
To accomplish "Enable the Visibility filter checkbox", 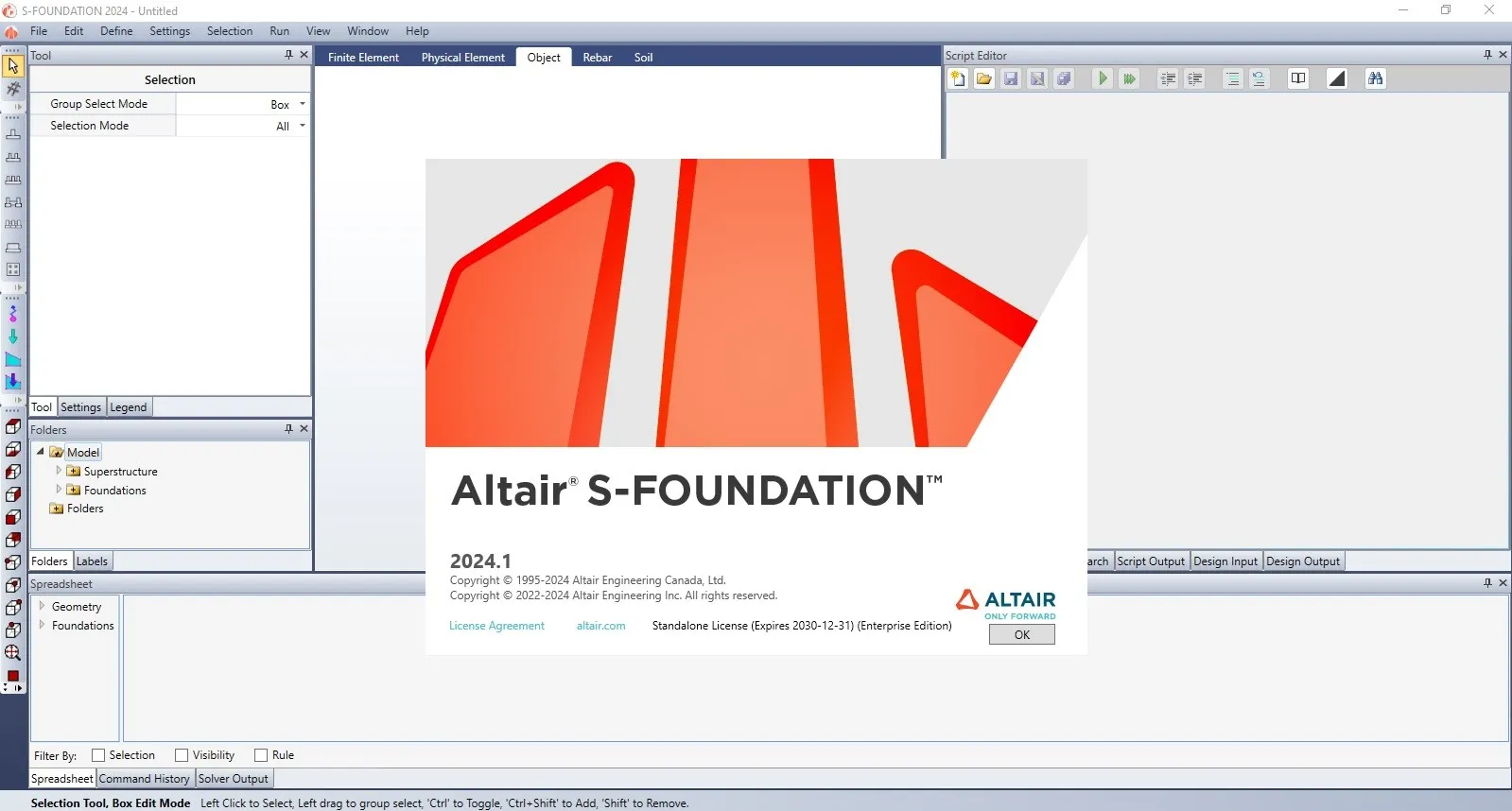I will 182,755.
